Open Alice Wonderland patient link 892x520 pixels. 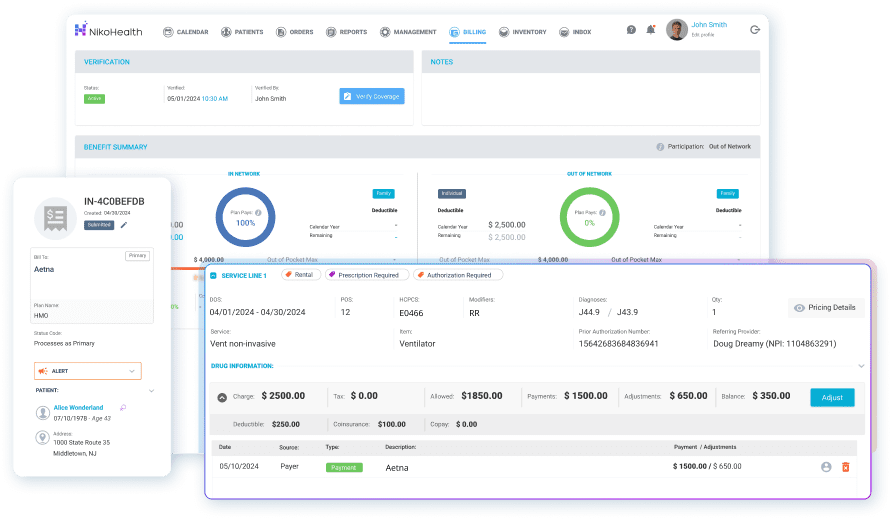[x=79, y=407]
